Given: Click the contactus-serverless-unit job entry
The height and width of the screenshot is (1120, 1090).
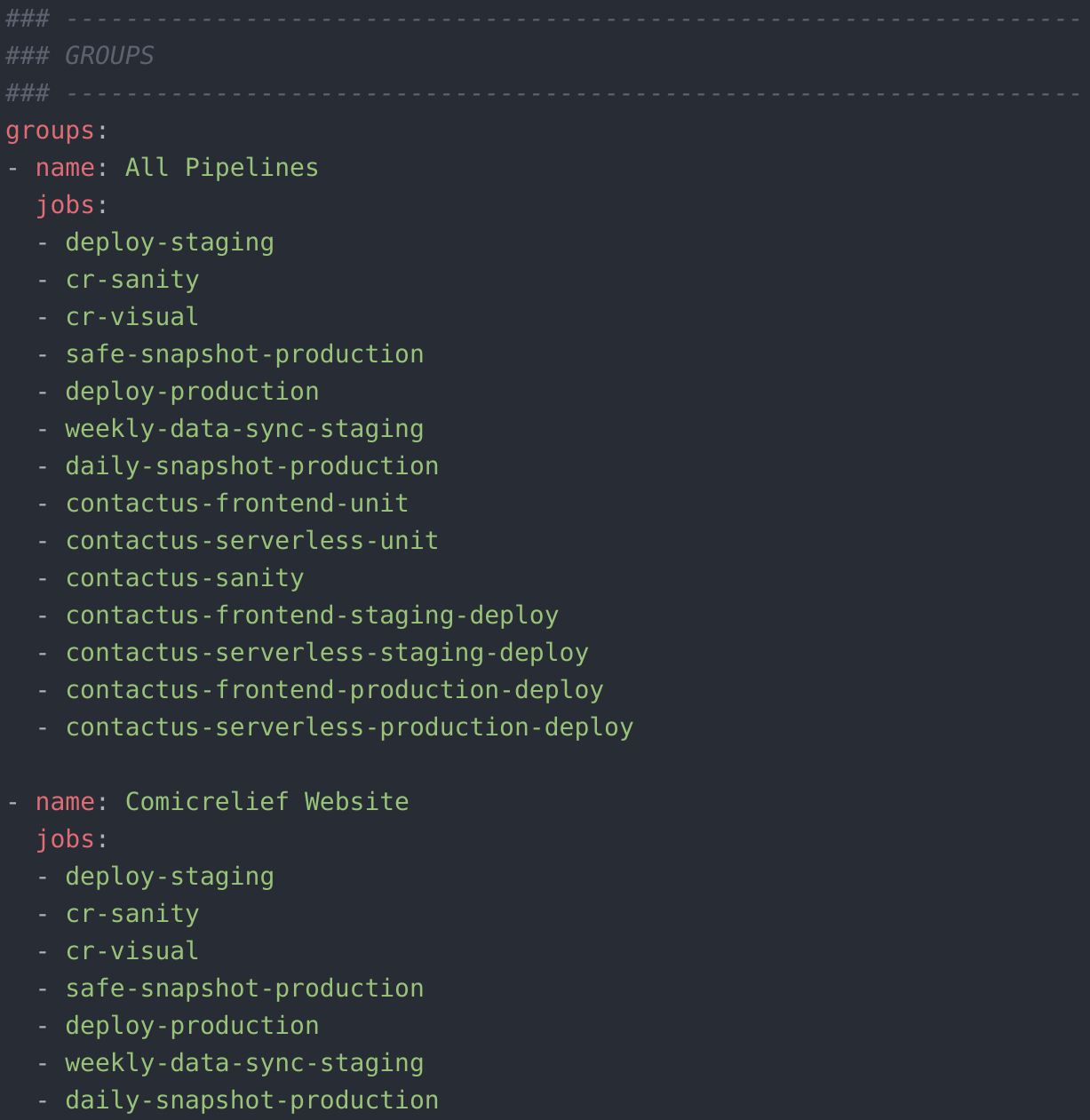Looking at the screenshot, I should pyautogui.click(x=252, y=541).
